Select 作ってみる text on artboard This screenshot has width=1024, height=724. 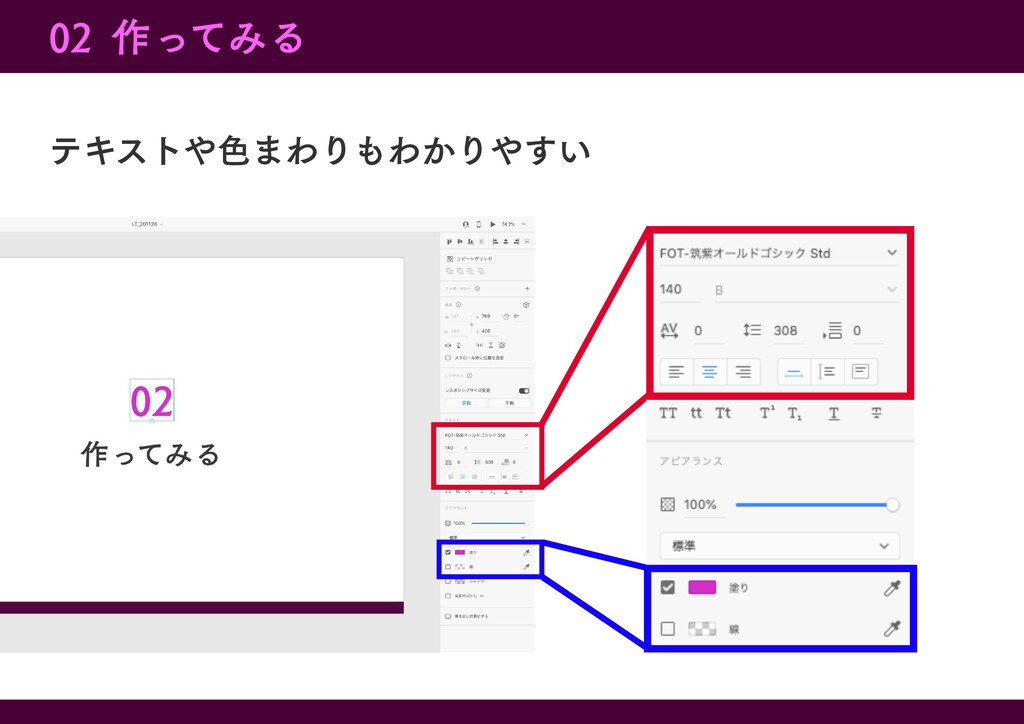pos(150,454)
